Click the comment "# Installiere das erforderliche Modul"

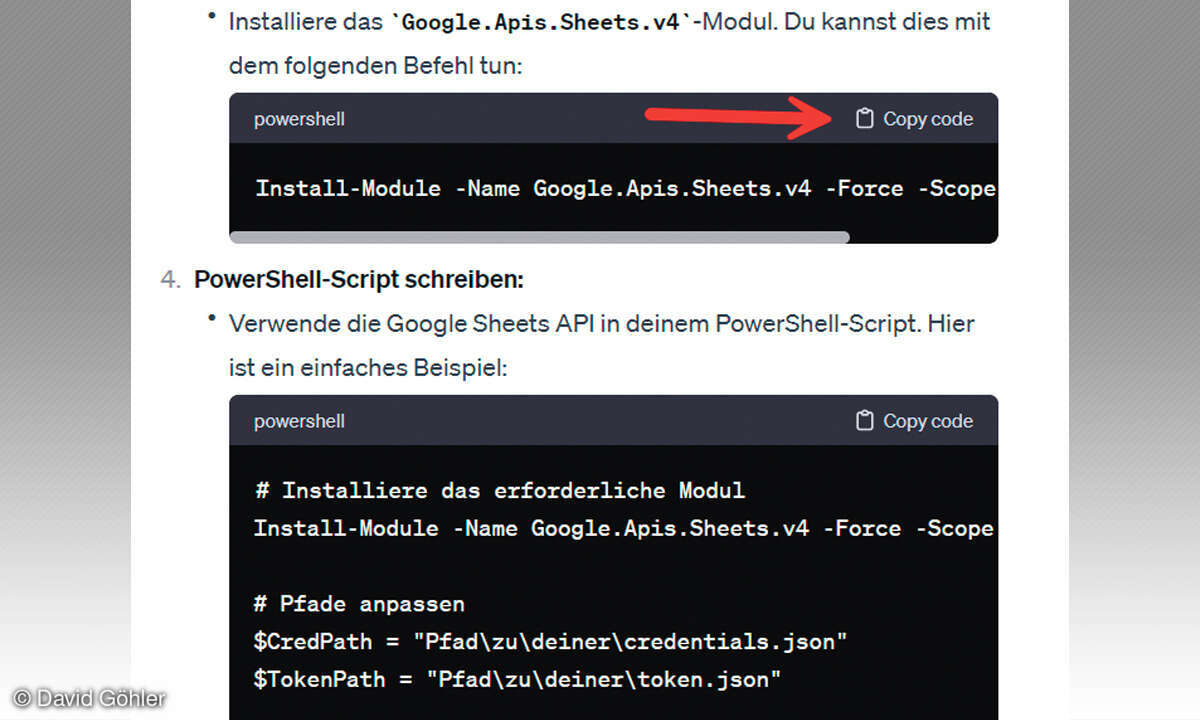click(x=500, y=490)
